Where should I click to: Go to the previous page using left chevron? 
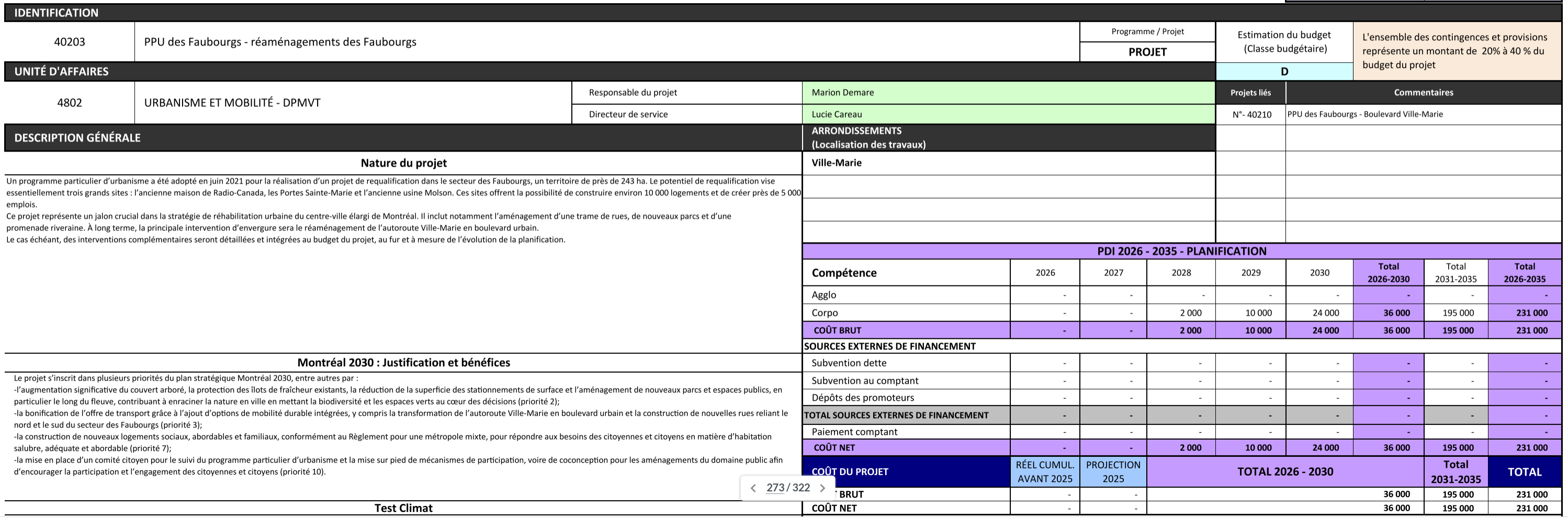coord(753,488)
